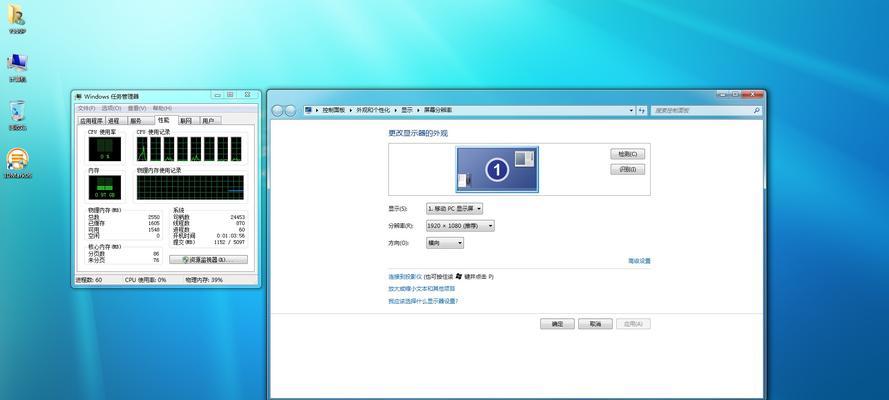Screen dimensions: 889x400
Task: Go forward in the control panel window
Action: (x=290, y=110)
